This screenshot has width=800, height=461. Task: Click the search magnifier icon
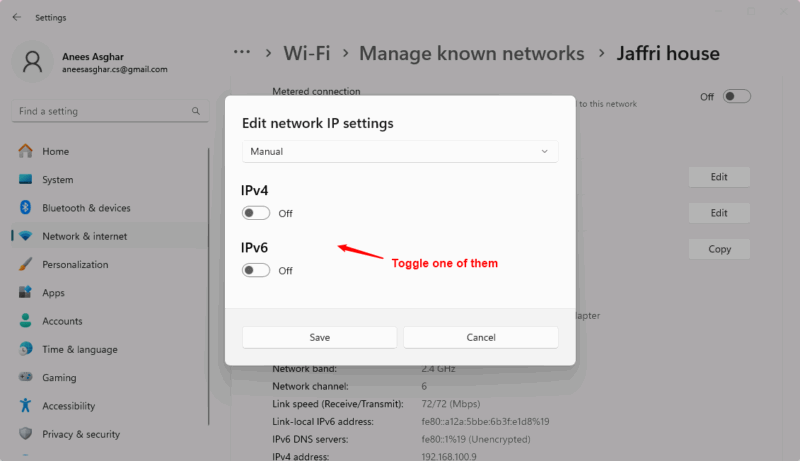[x=196, y=111]
